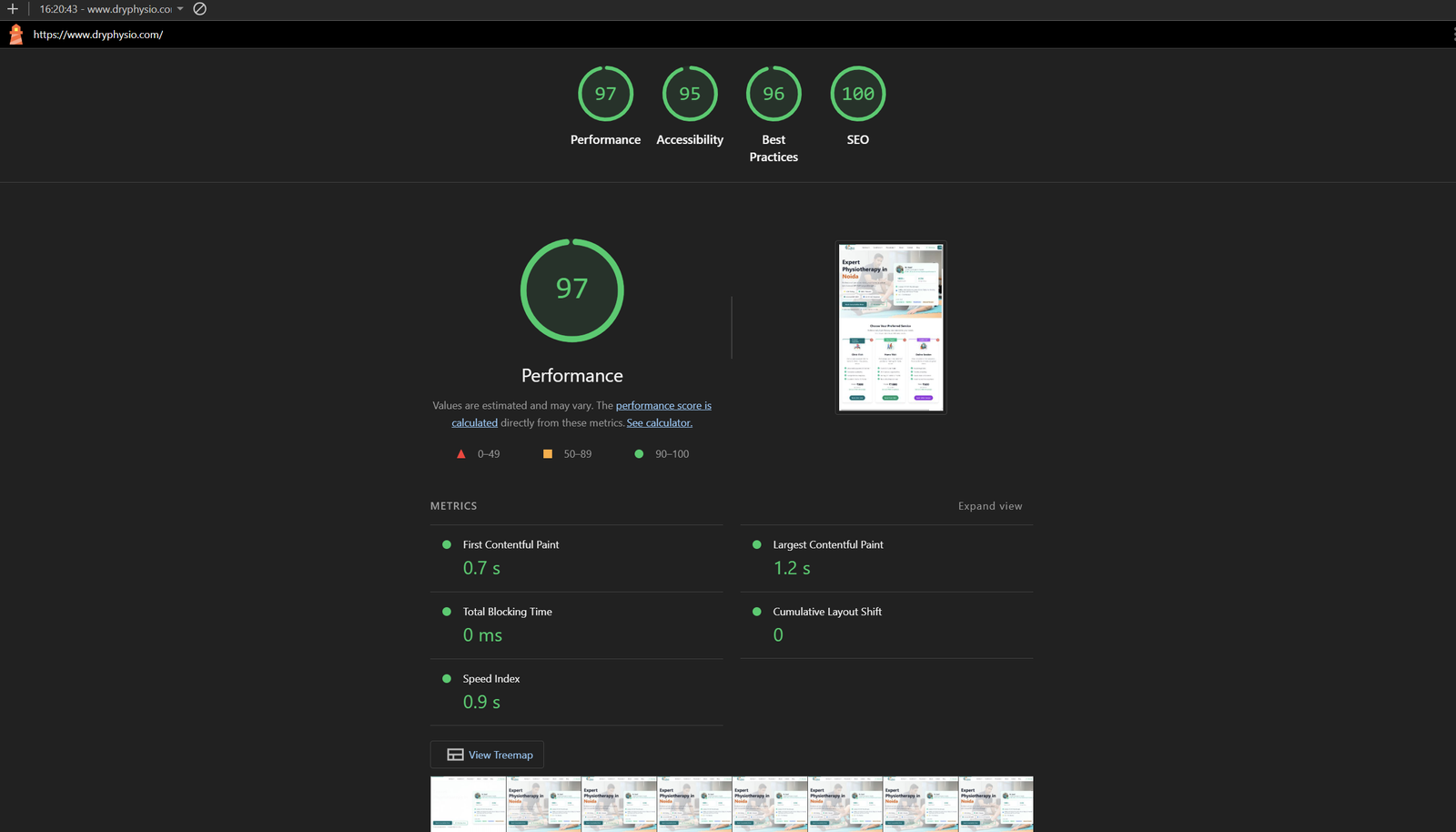
Task: Open the 'performance score is calculated' link
Action: [663, 406]
